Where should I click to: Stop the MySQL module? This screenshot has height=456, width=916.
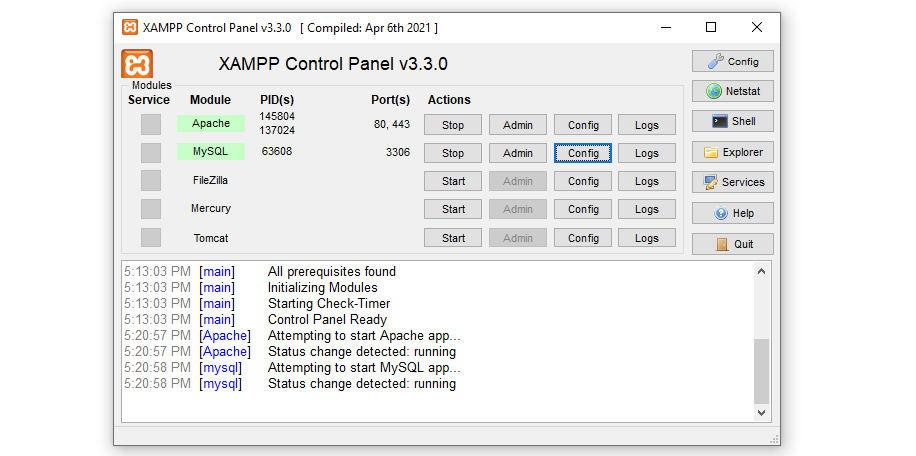coord(453,153)
